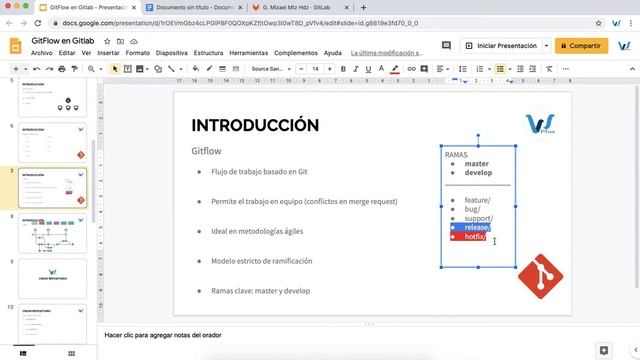This screenshot has width=640, height=360.
Task: Open more toolbar options (three dots)
Action: pos(565,69)
